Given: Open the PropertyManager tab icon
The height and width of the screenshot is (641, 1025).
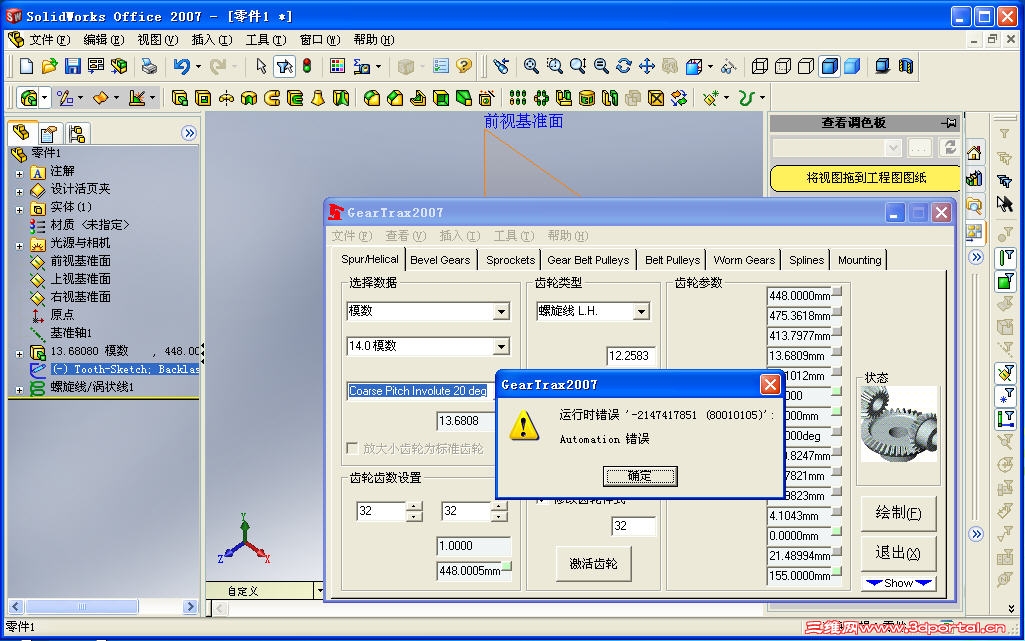Looking at the screenshot, I should coord(50,134).
